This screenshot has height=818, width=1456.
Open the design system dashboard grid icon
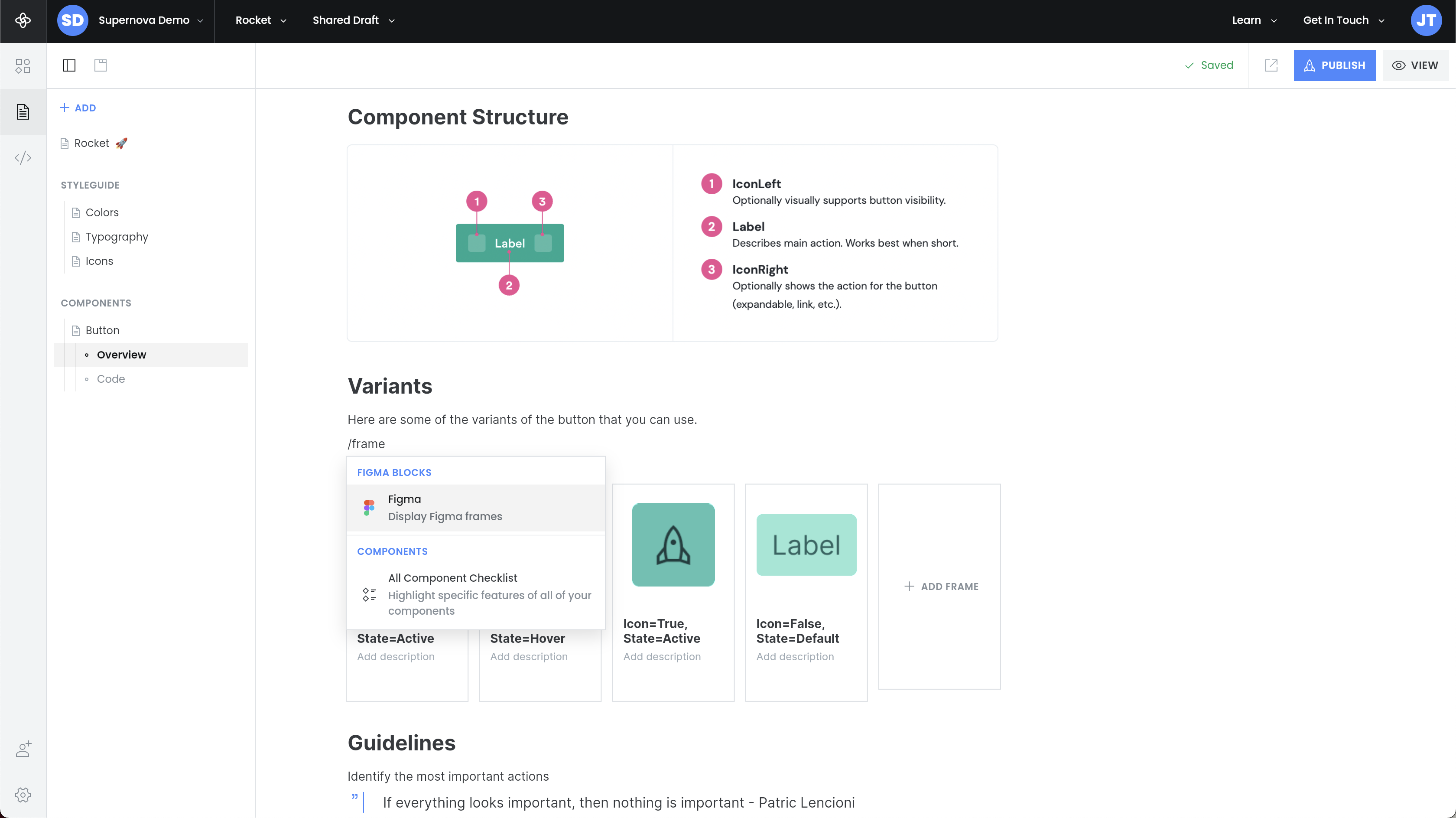[23, 65]
